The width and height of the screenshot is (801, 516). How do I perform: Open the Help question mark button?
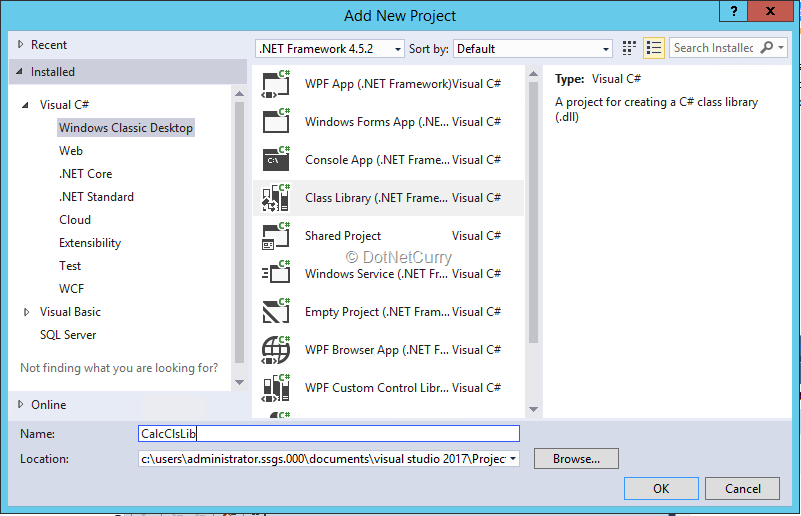coord(734,11)
